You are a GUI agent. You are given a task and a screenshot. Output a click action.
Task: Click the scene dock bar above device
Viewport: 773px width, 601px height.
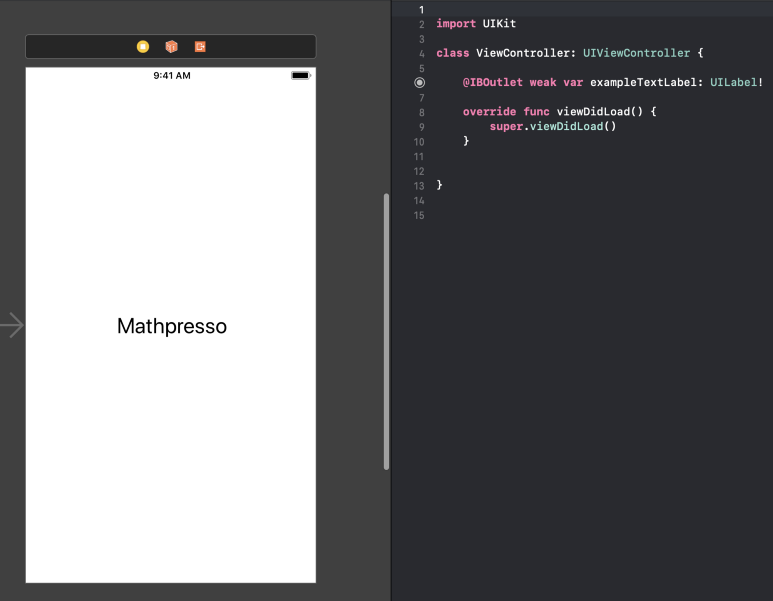[250, 47]
